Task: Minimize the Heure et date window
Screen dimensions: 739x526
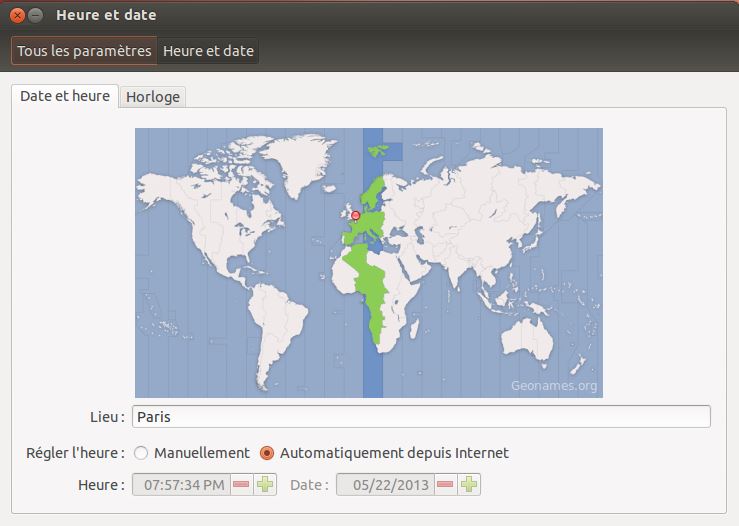Action: 35,16
